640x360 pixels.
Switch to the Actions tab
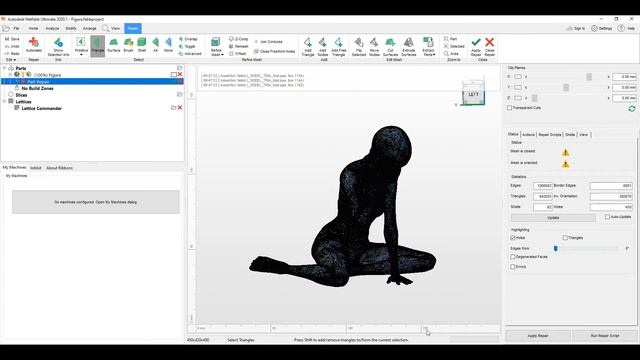coord(528,134)
